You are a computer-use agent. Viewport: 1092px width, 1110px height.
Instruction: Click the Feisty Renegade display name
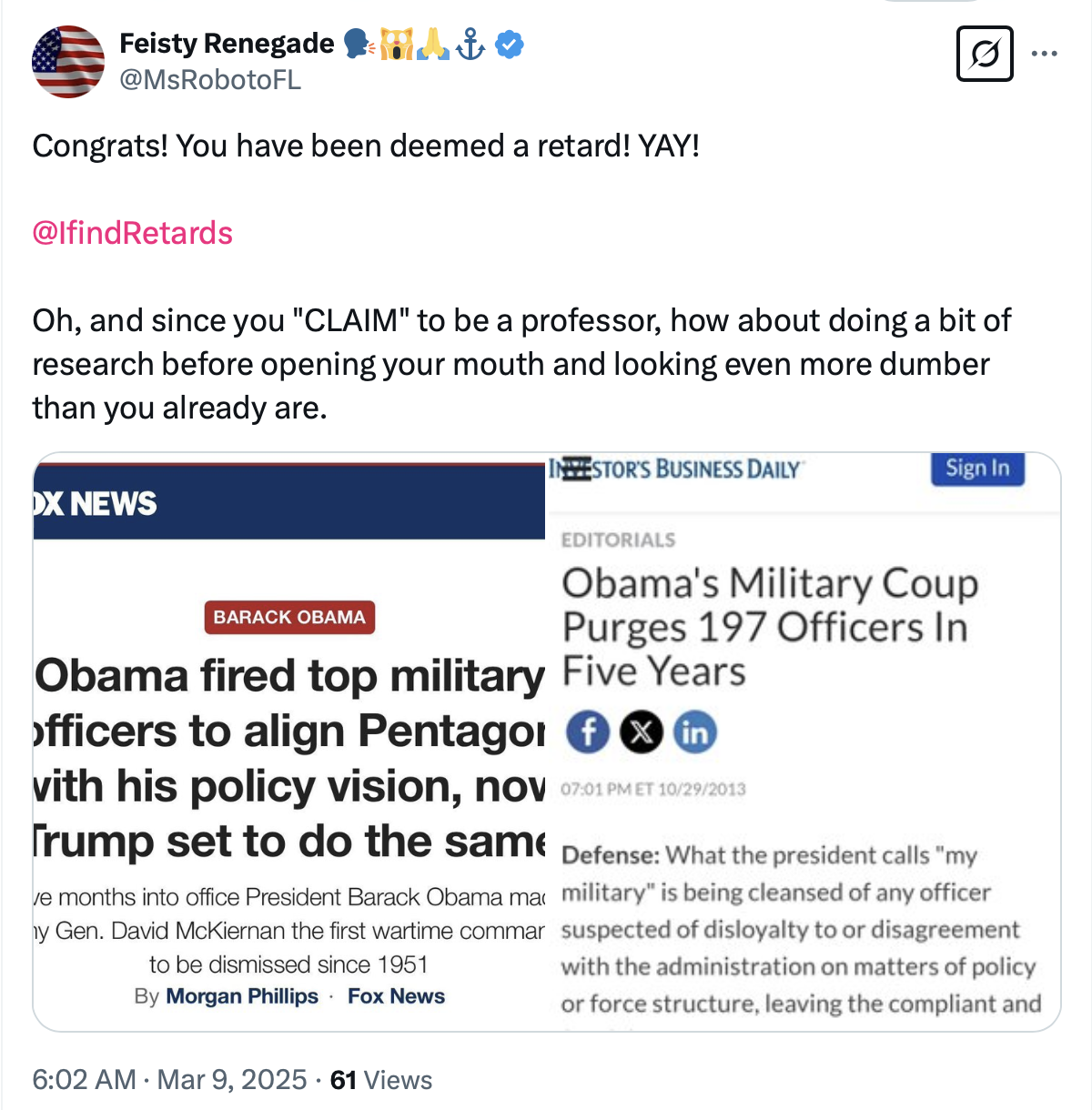click(x=227, y=44)
